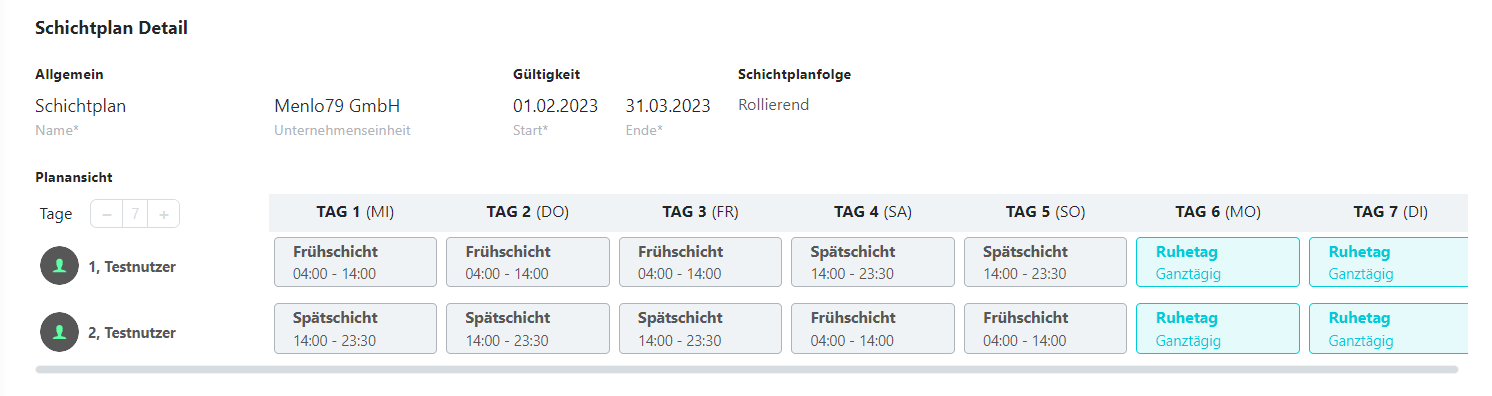Open Testnutzer 1 Ruhetag on TAG 6
1492x396 pixels.
1218,262
